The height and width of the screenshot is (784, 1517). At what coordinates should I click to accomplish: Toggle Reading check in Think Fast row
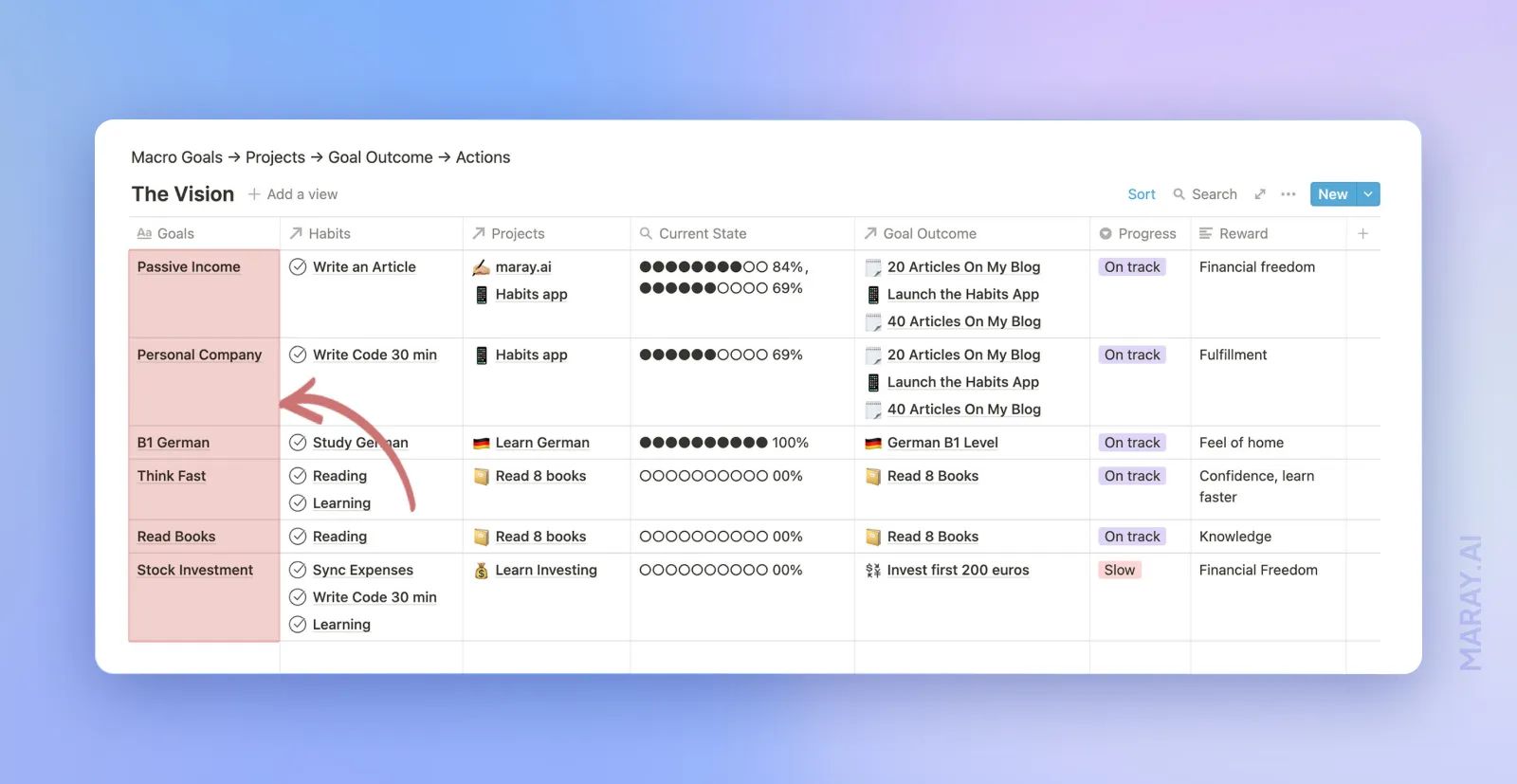[x=298, y=476]
